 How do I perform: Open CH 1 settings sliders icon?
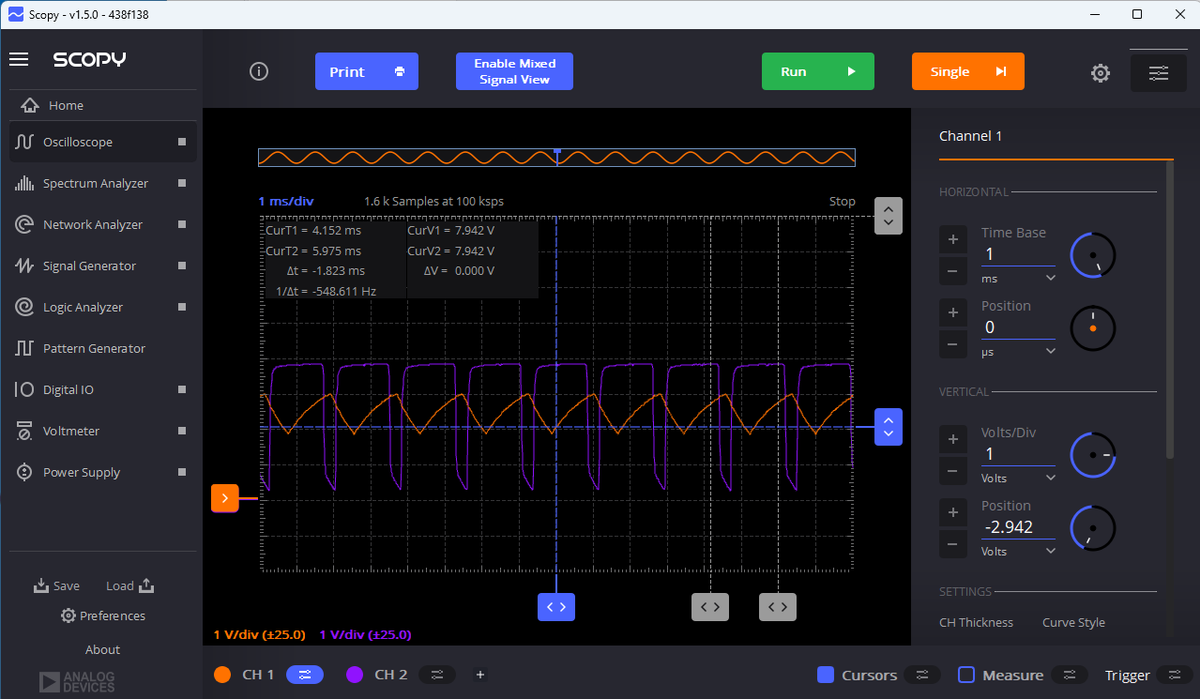click(x=304, y=675)
